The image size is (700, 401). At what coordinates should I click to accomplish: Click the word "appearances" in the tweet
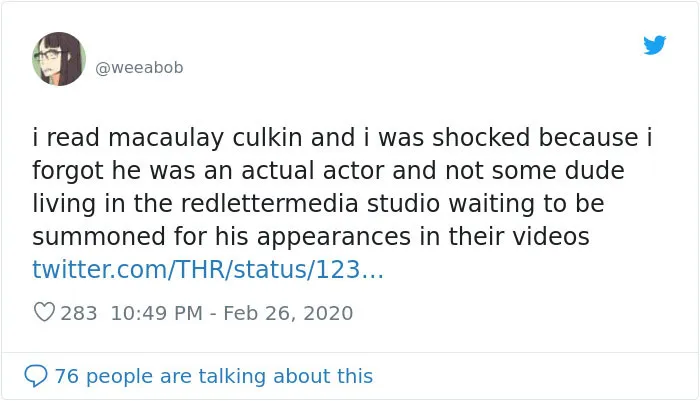click(x=334, y=237)
